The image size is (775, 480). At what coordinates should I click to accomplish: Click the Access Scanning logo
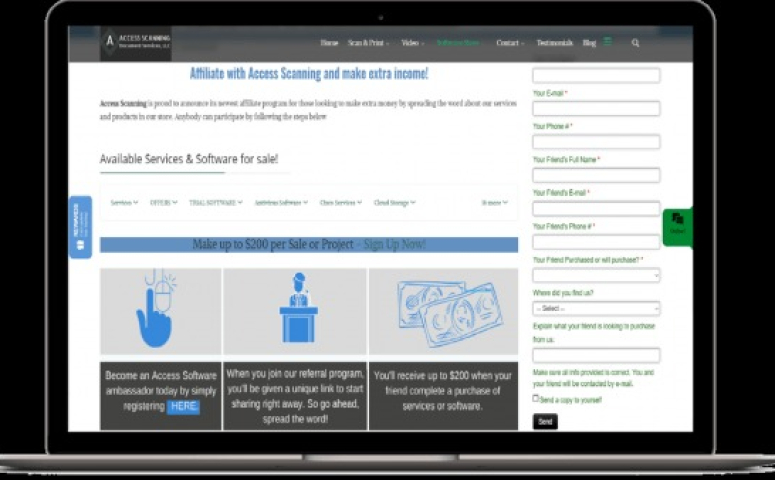point(135,43)
